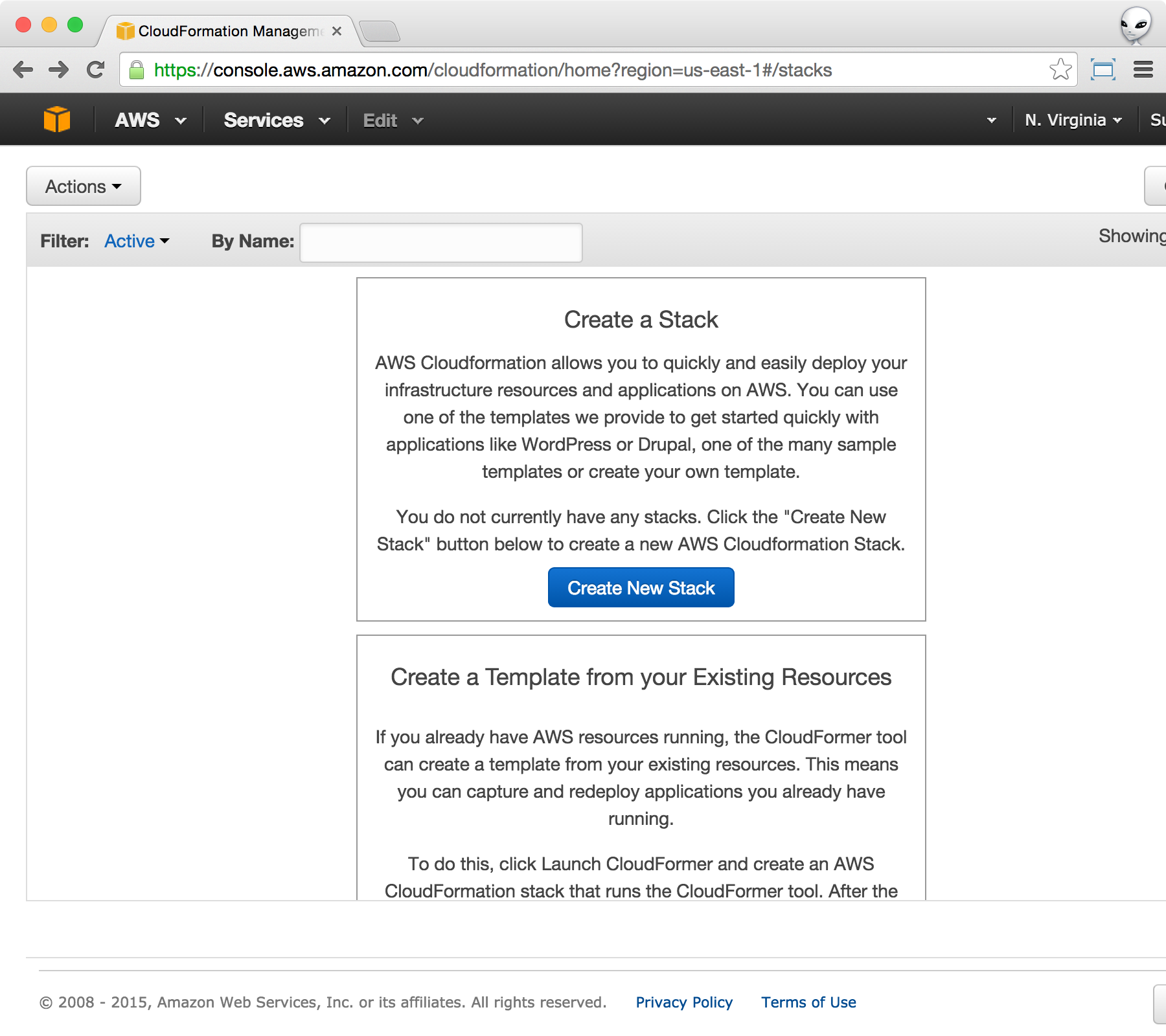Open the AWS menu in the navbar
The width and height of the screenshot is (1166, 1036).
150,120
